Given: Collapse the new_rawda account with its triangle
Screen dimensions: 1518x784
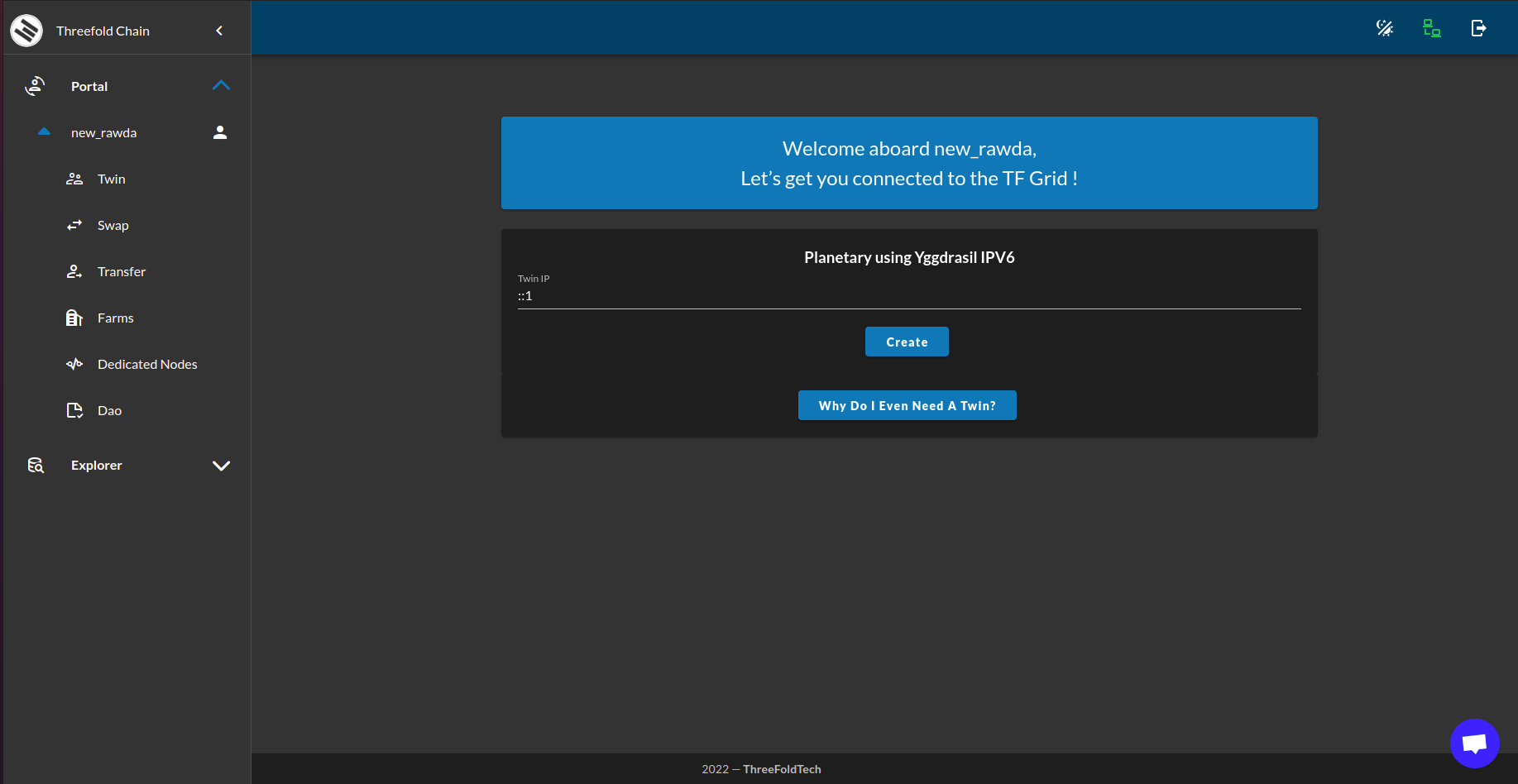Looking at the screenshot, I should pos(44,131).
